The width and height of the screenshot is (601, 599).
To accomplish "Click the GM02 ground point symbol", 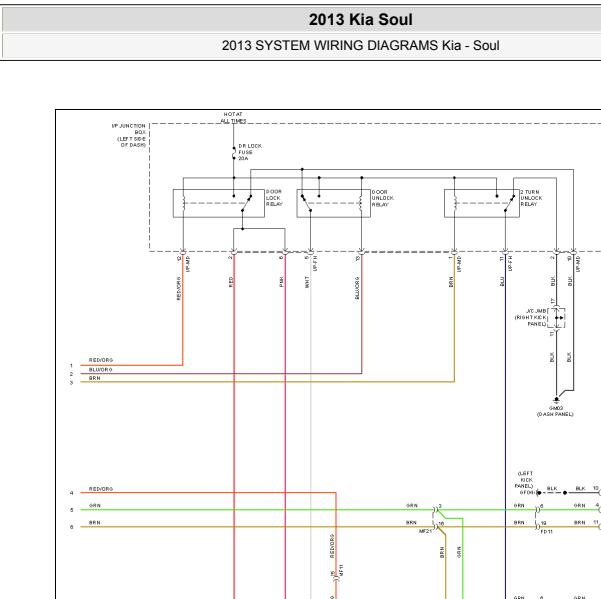I will (x=556, y=400).
